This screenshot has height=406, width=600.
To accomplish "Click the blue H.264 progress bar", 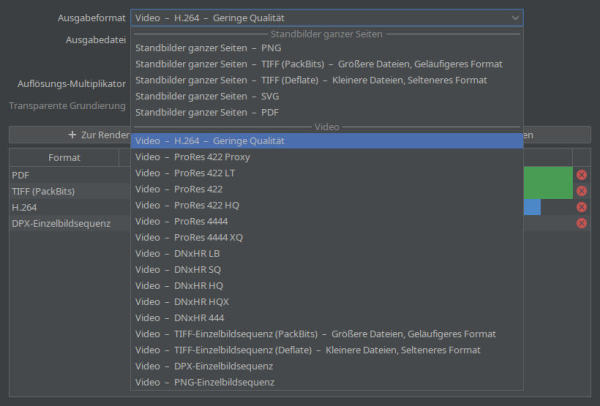I will (x=532, y=207).
